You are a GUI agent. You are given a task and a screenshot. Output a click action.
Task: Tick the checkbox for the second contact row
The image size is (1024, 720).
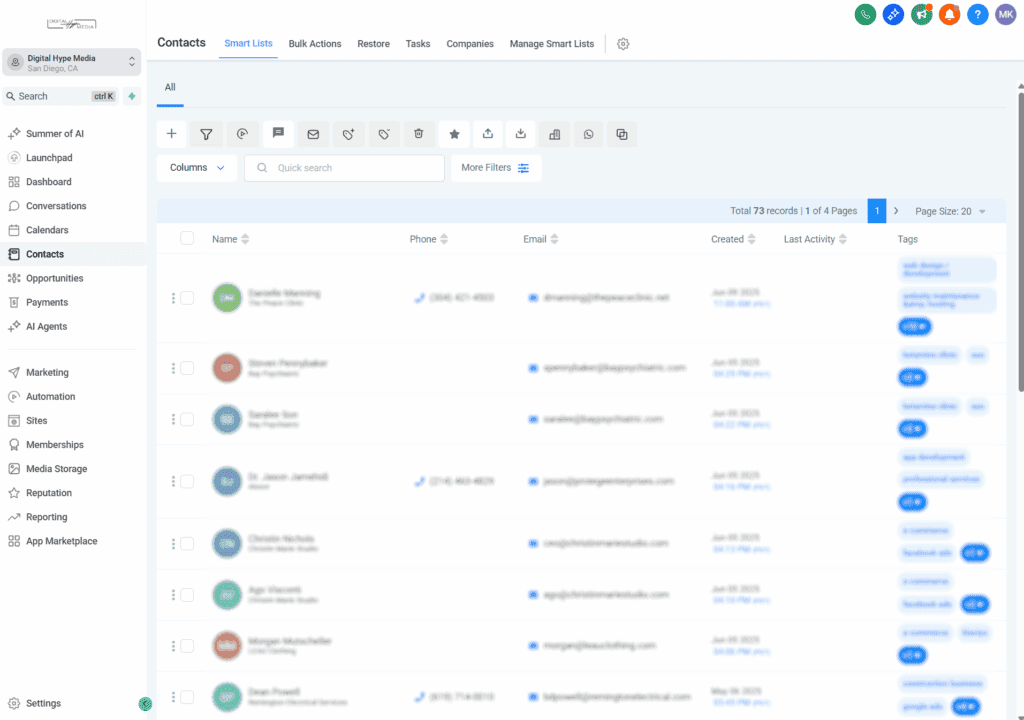(187, 368)
